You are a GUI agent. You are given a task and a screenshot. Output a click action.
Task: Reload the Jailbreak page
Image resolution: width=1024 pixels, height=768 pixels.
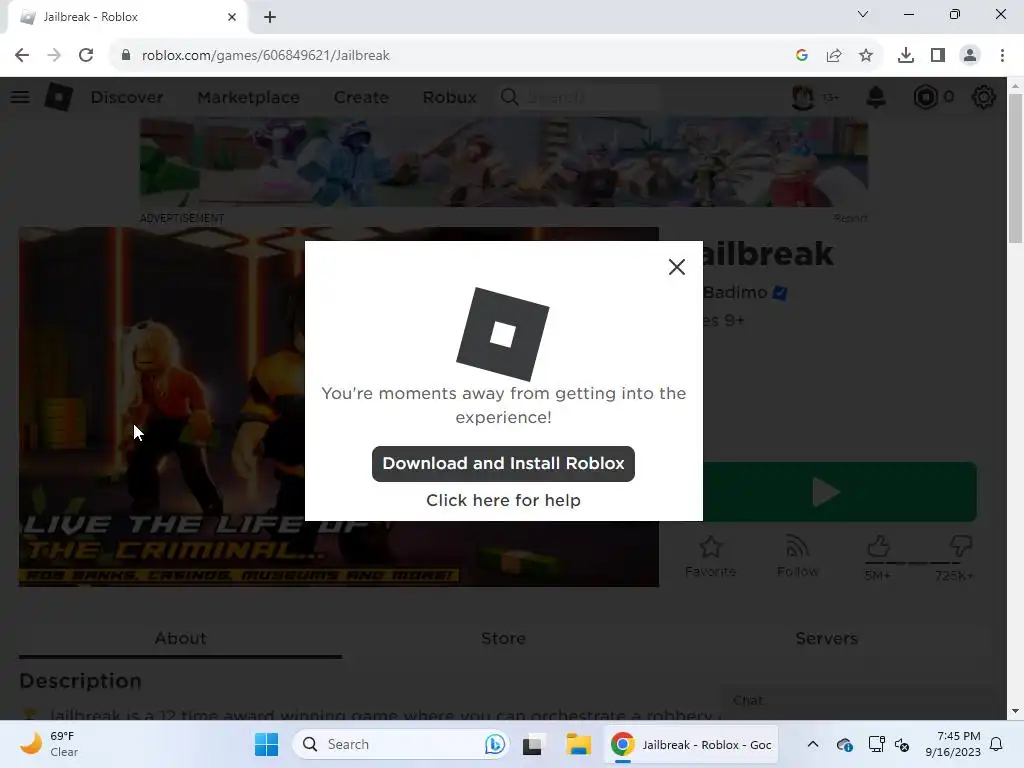click(x=86, y=56)
